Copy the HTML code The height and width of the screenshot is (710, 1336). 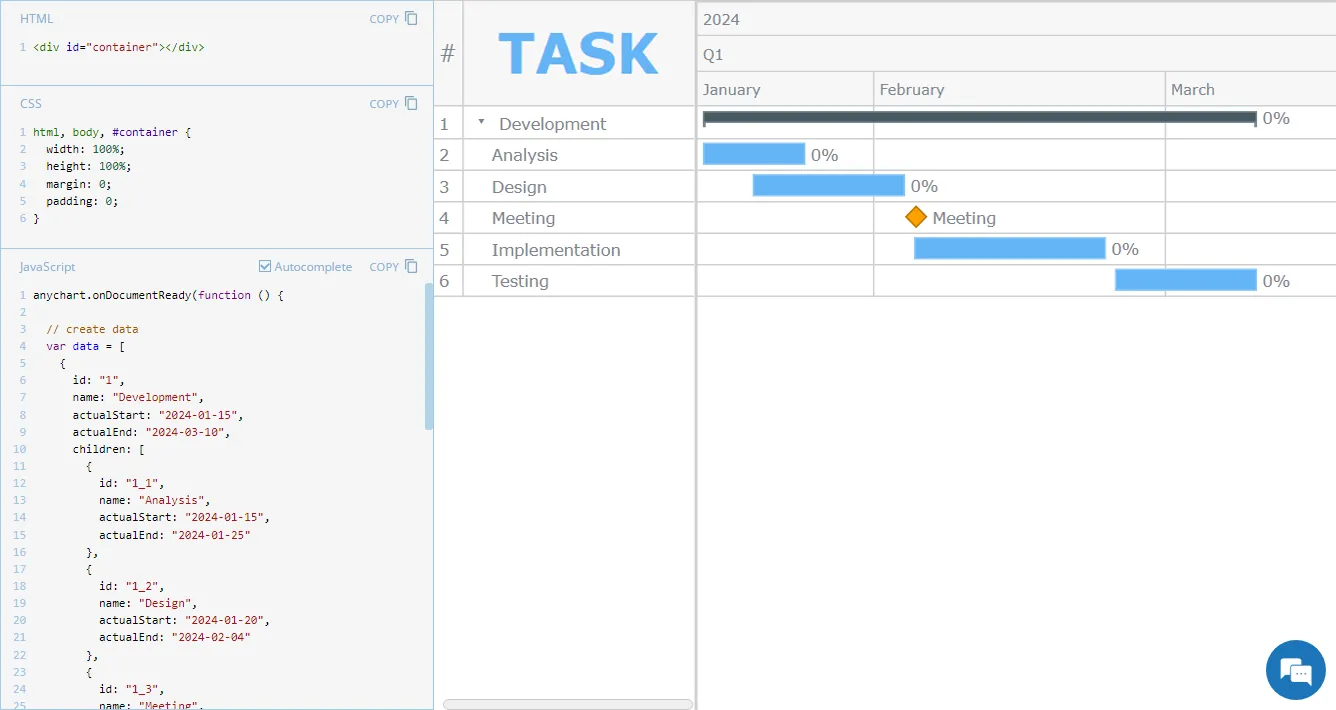(393, 18)
